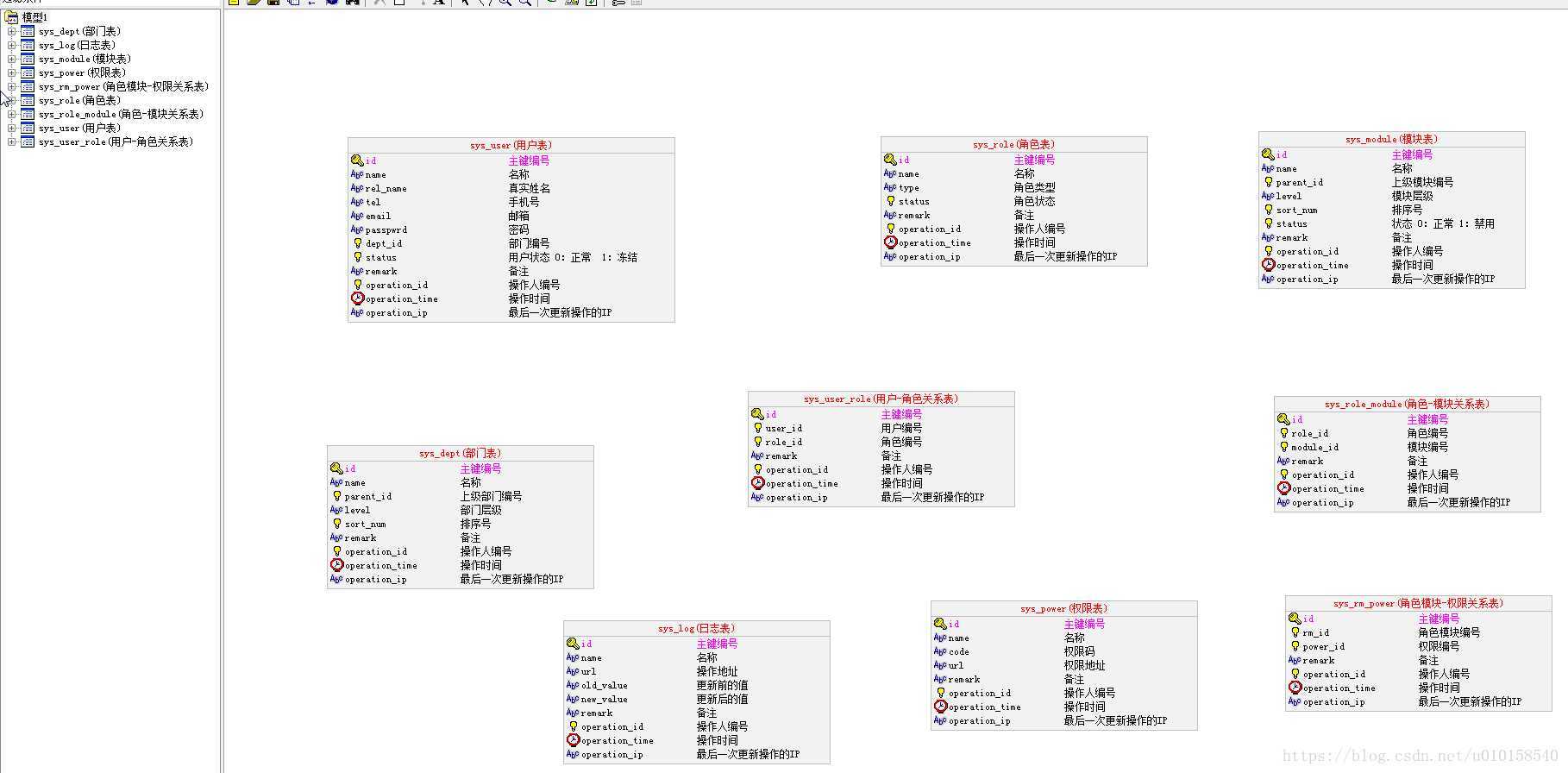Expand the sys_role_module tree node
The width and height of the screenshot is (1568, 773).
coord(12,114)
